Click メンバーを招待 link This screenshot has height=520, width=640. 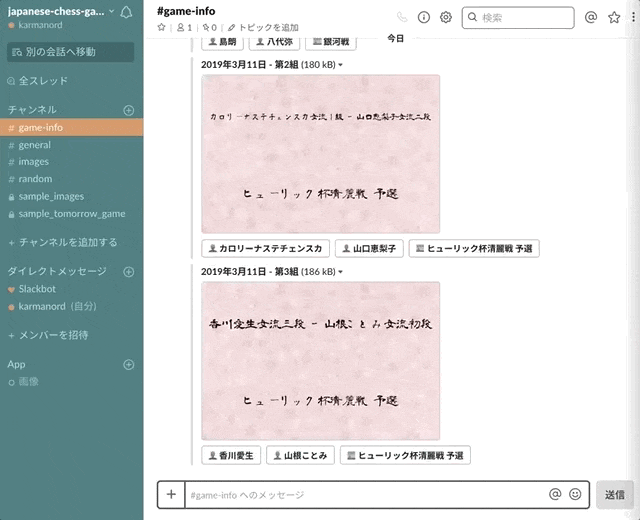(49, 335)
